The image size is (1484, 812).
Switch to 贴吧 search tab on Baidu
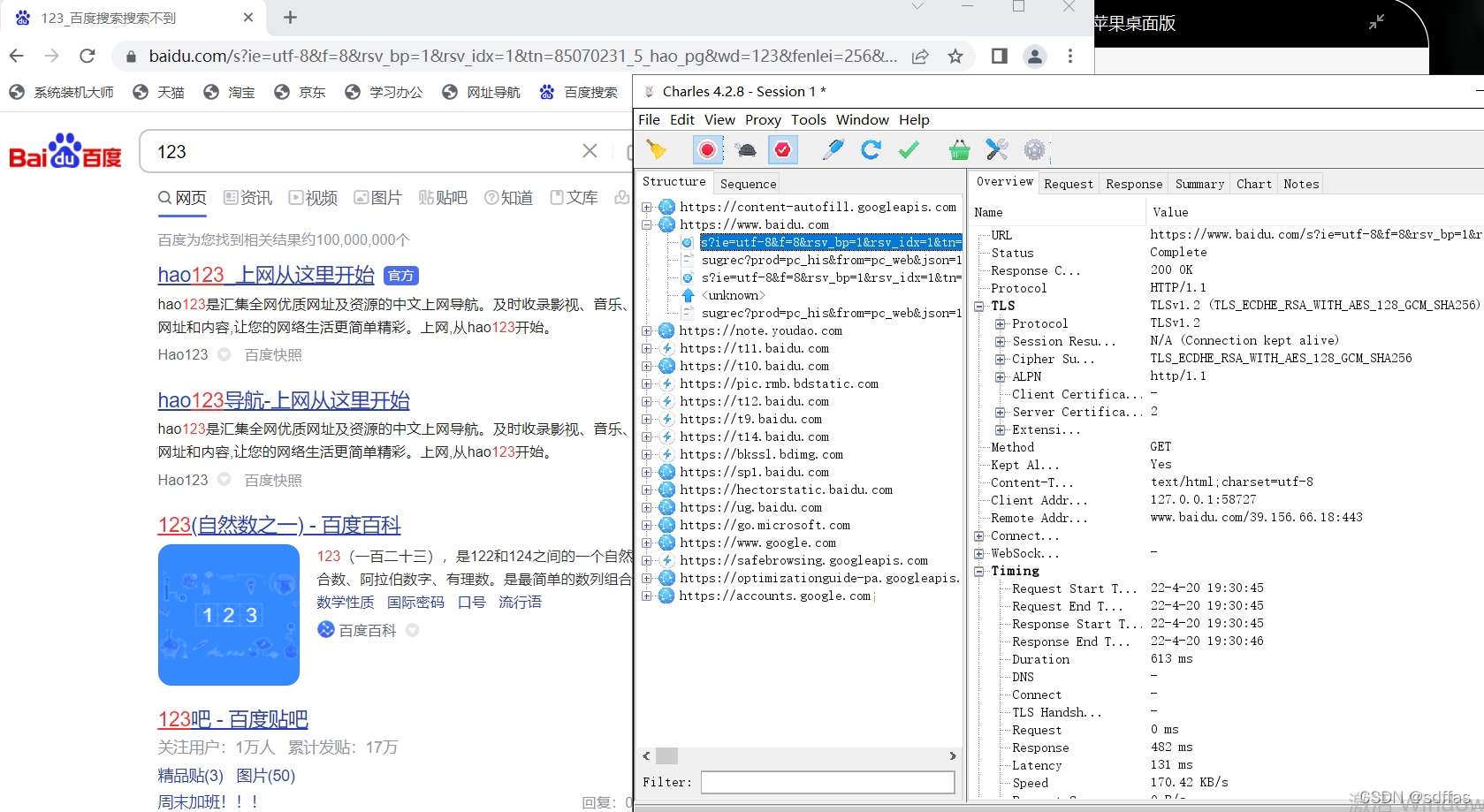click(x=443, y=198)
